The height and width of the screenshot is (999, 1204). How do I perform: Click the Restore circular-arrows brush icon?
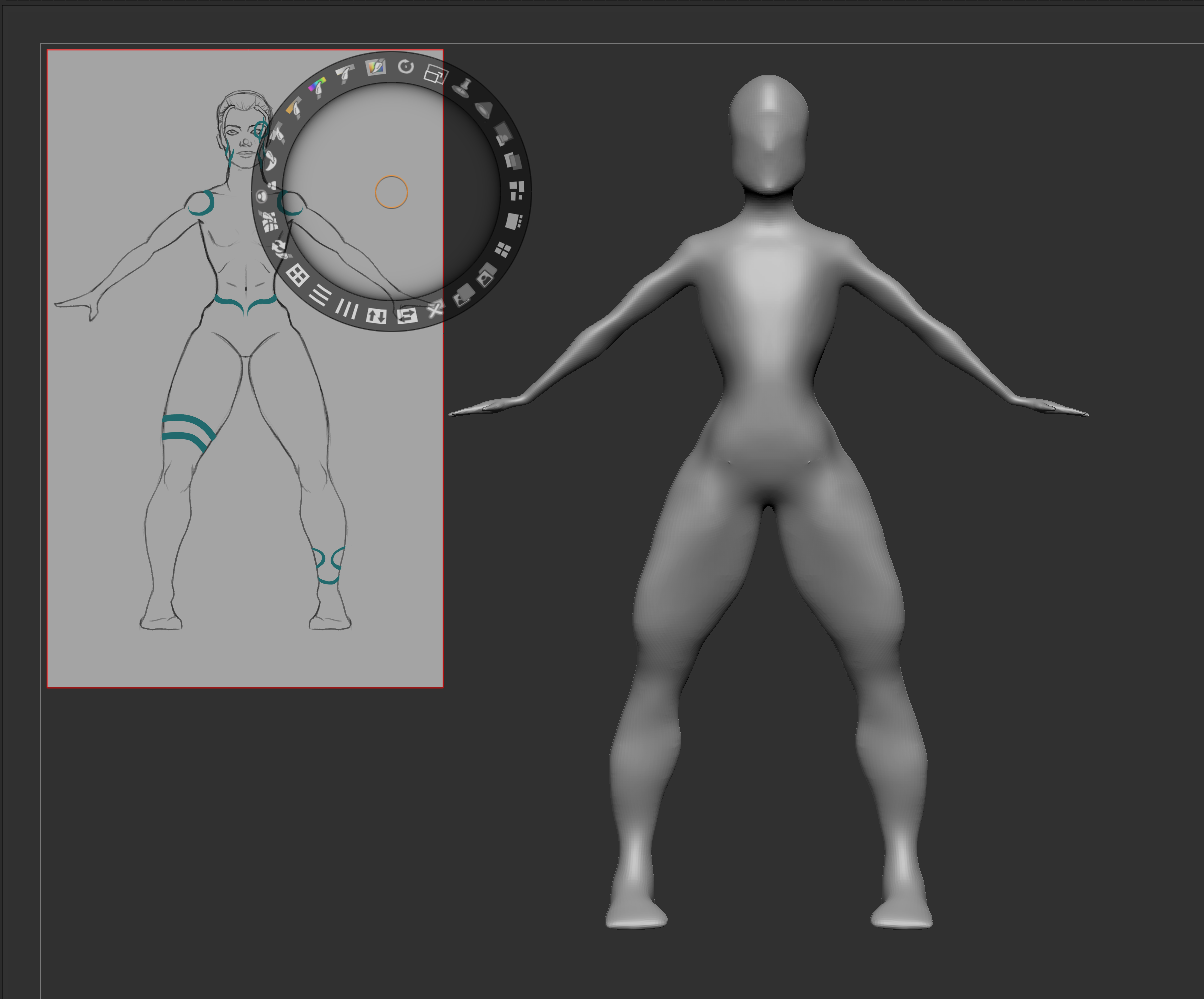[280, 249]
